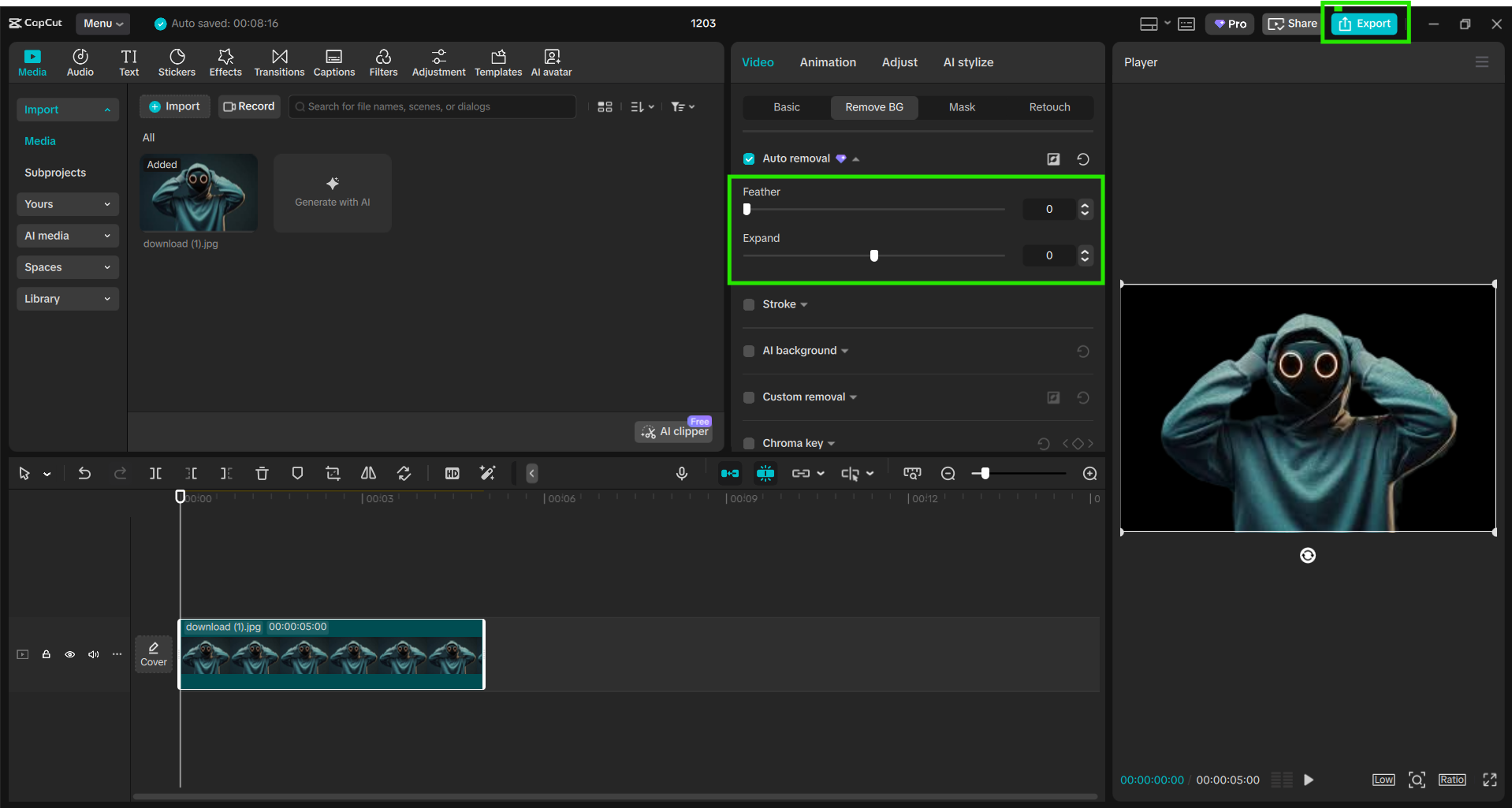
Task: Uncheck the Auto removal checkbox
Action: click(749, 159)
